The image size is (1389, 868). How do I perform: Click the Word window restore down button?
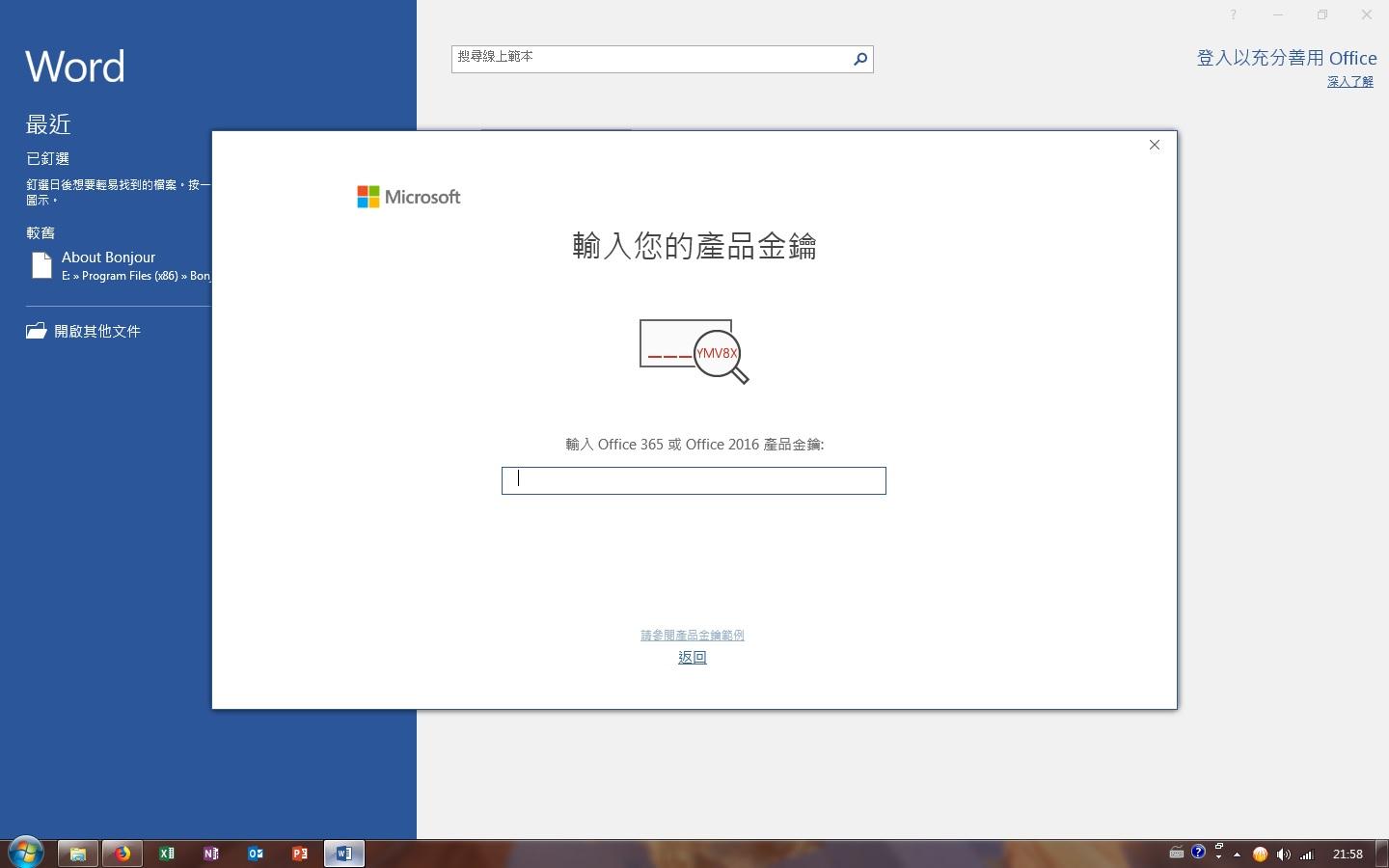click(x=1322, y=14)
